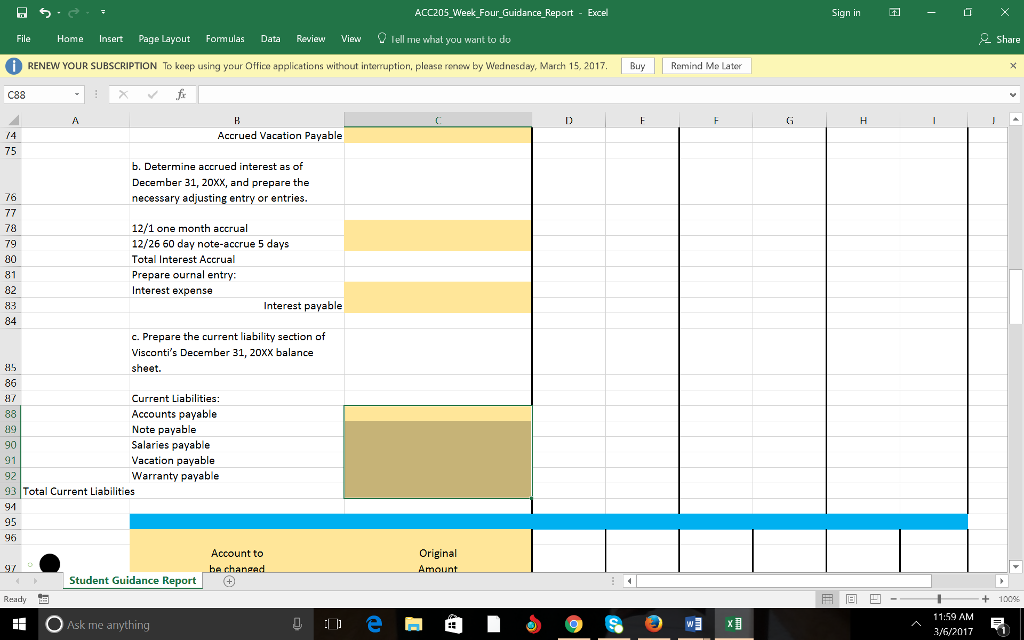
Task: Click the Remind Me Later button
Action: pyautogui.click(x=706, y=66)
